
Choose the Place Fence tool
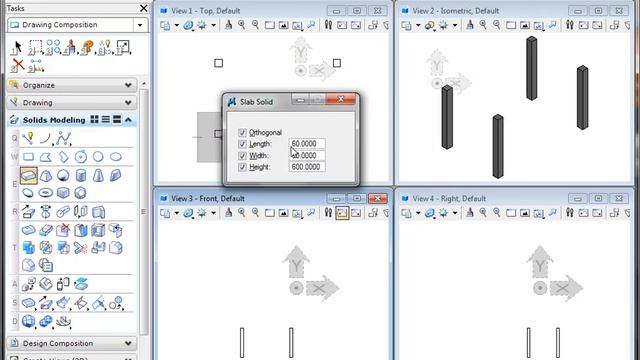point(36,47)
